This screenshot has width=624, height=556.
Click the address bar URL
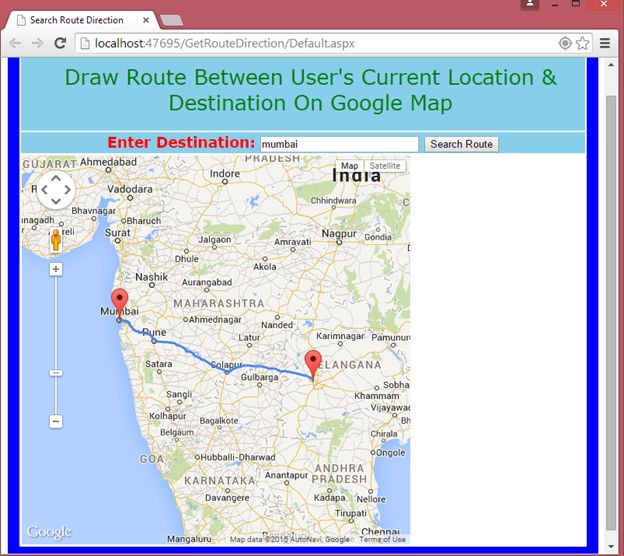coord(225,43)
